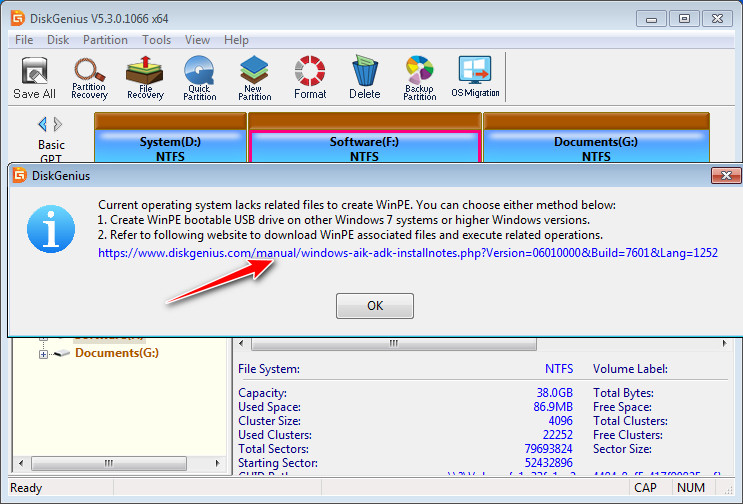Image resolution: width=743 pixels, height=504 pixels.
Task: Click the details pane horizontal scrollbar thumb
Action: (394, 343)
